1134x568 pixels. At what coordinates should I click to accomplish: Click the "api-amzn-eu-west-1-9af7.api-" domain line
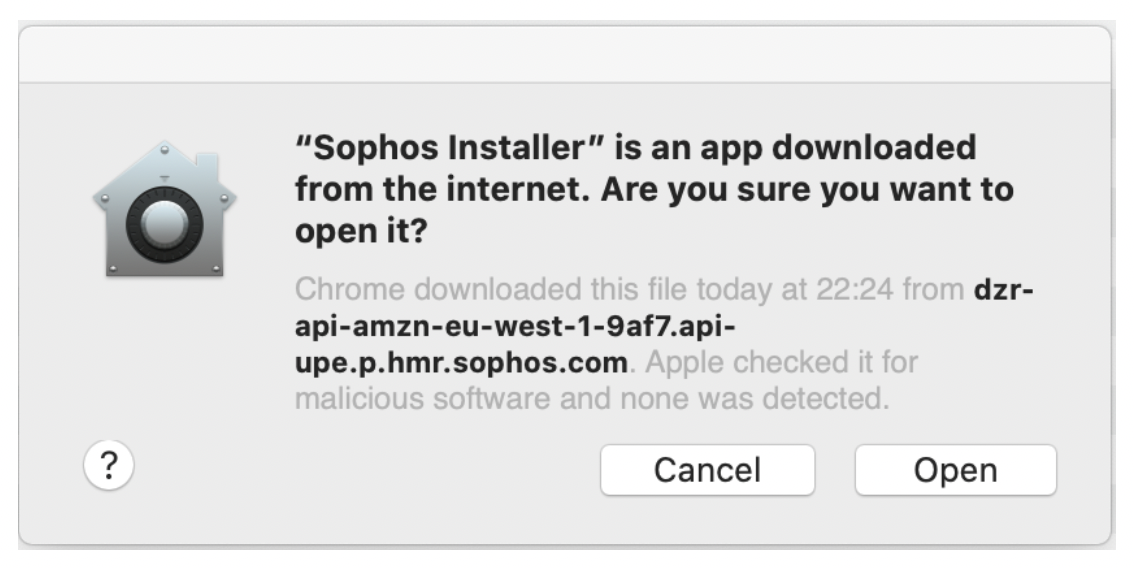click(515, 326)
